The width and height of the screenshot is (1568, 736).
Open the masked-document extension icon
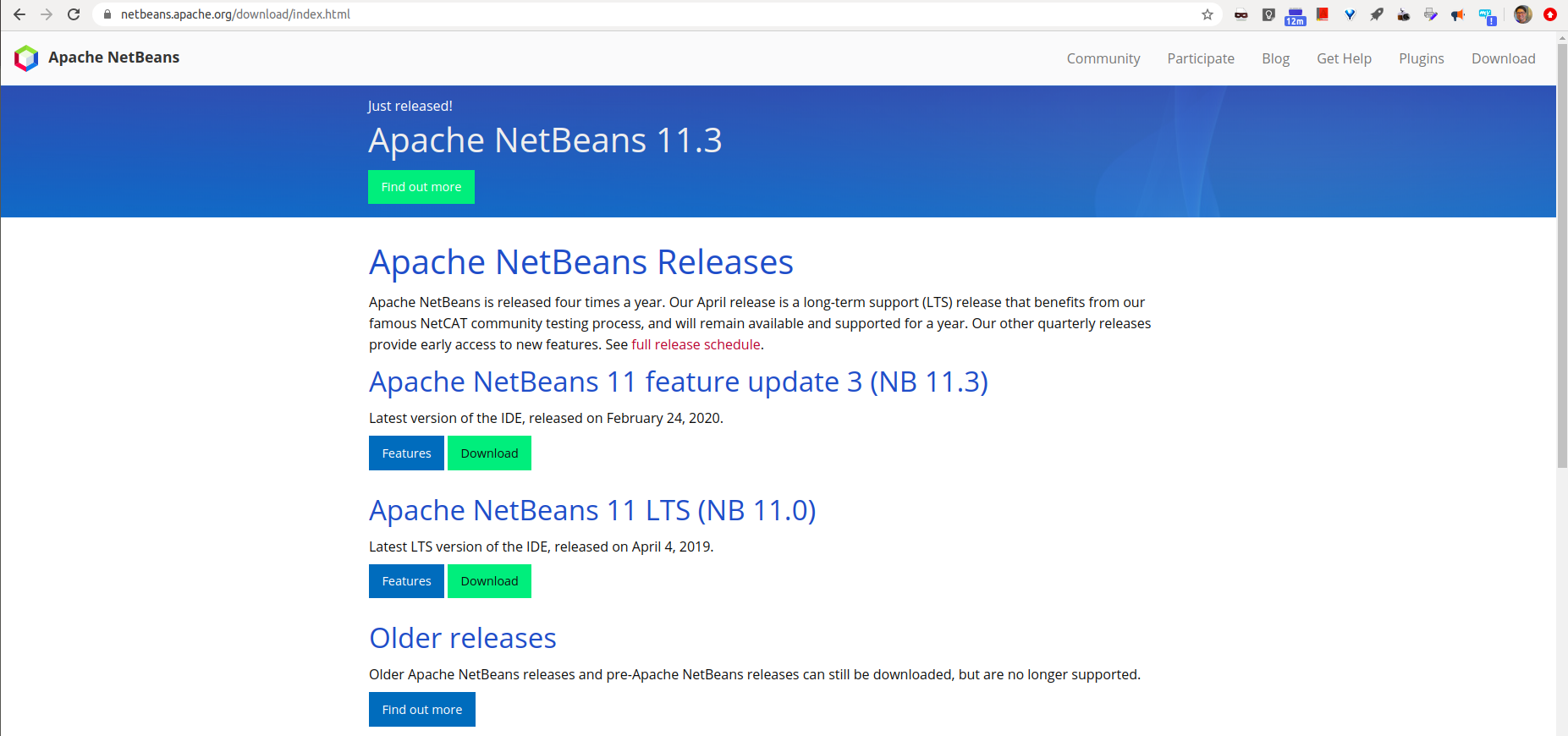(1241, 14)
